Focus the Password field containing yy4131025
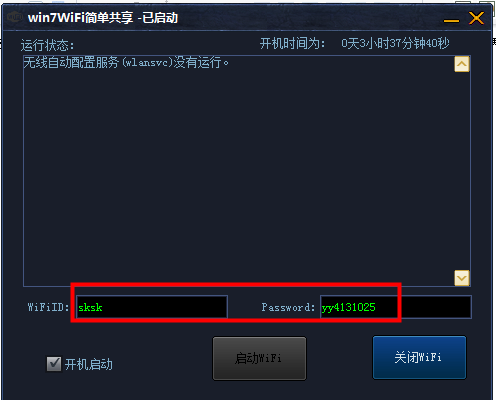 click(x=396, y=307)
